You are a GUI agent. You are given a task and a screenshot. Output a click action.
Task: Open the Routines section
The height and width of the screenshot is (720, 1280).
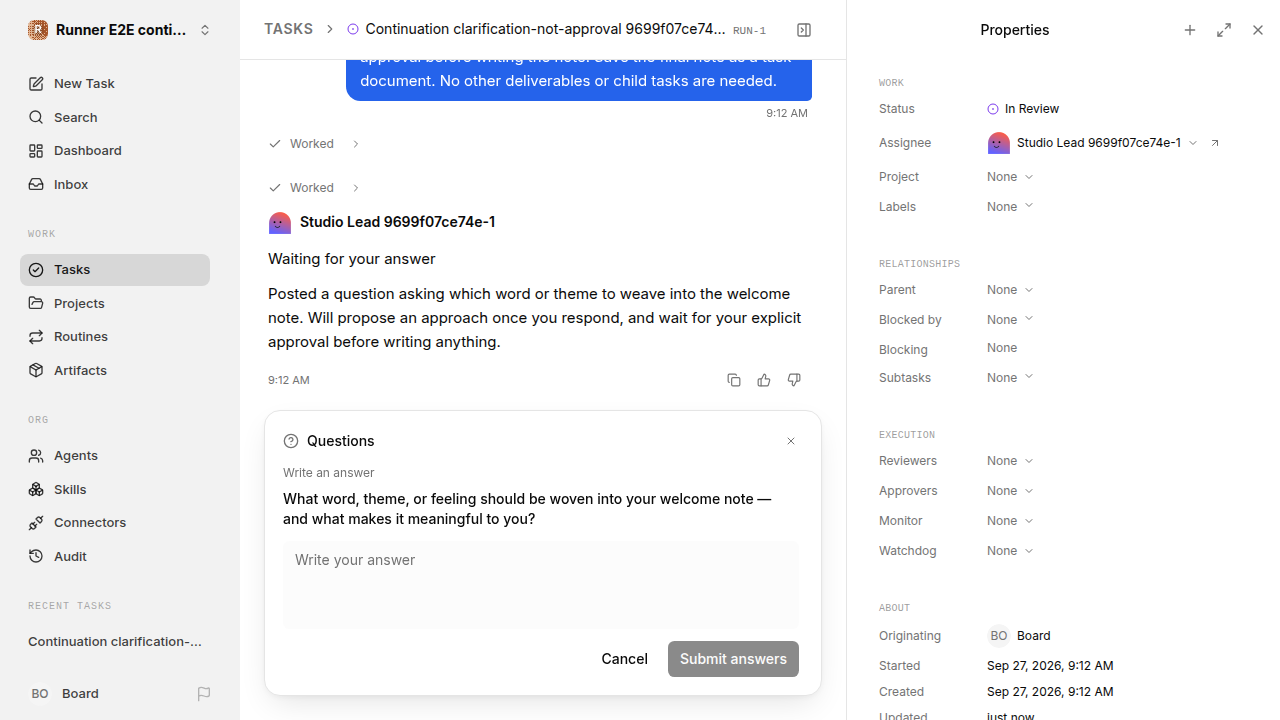[x=115, y=336]
